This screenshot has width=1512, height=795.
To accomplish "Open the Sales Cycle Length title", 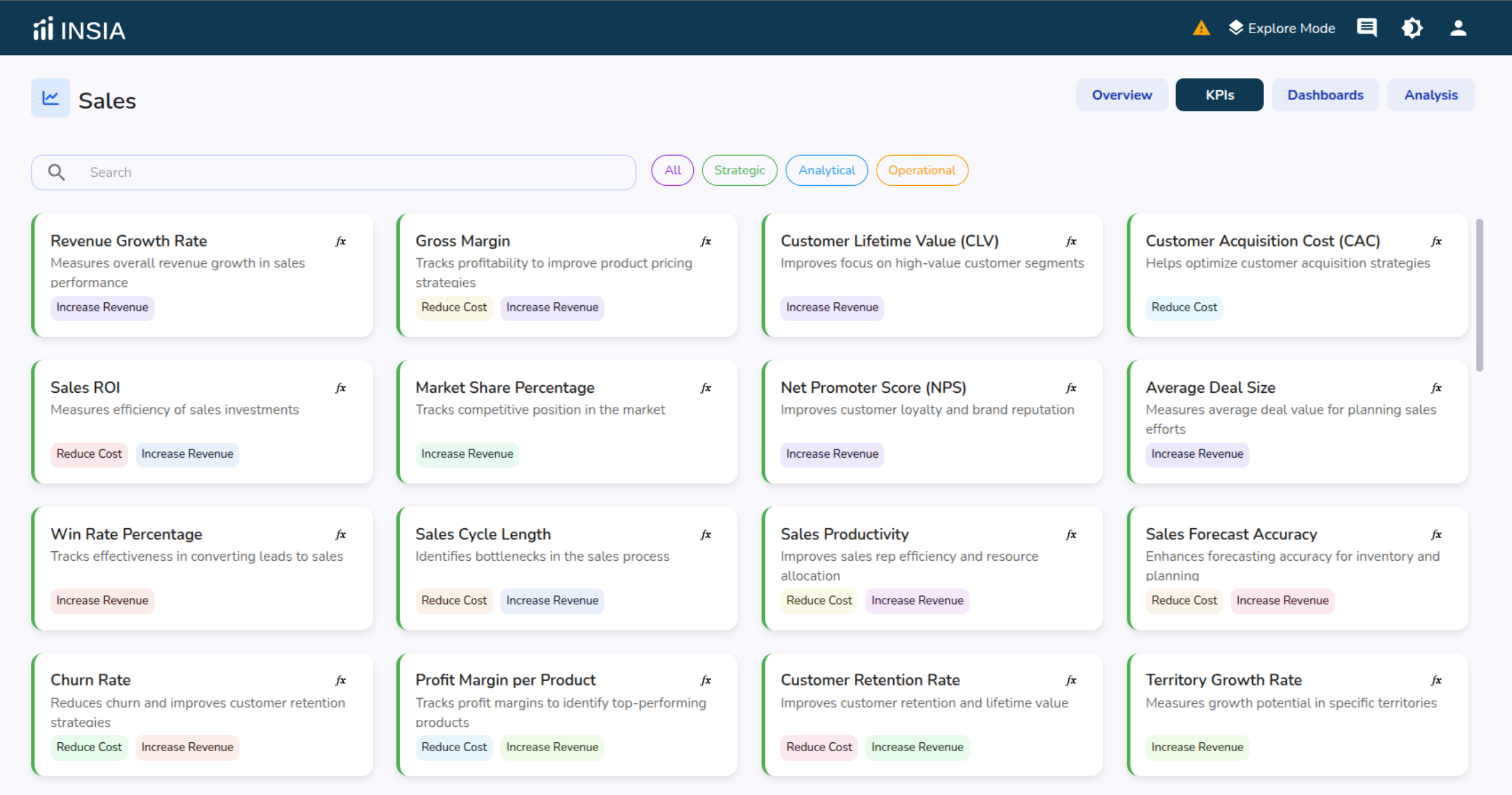I will coord(483,534).
